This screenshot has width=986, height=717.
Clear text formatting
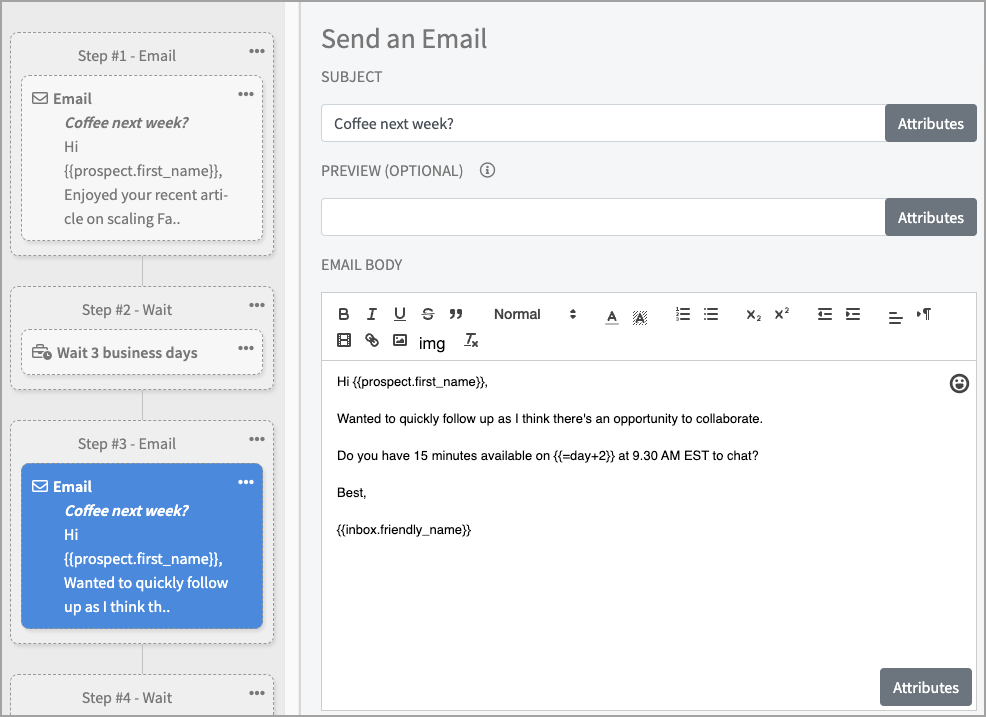[471, 341]
